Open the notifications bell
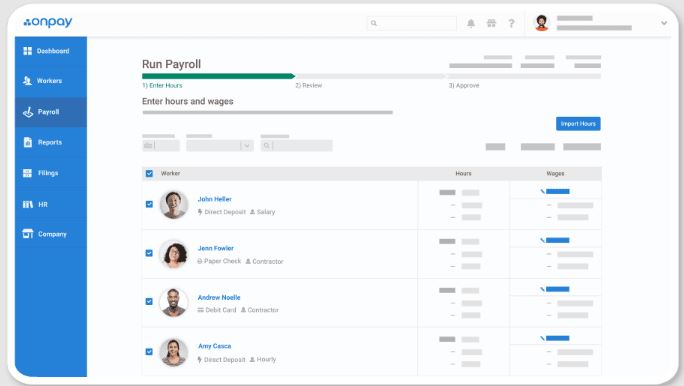684x386 pixels. pos(471,23)
